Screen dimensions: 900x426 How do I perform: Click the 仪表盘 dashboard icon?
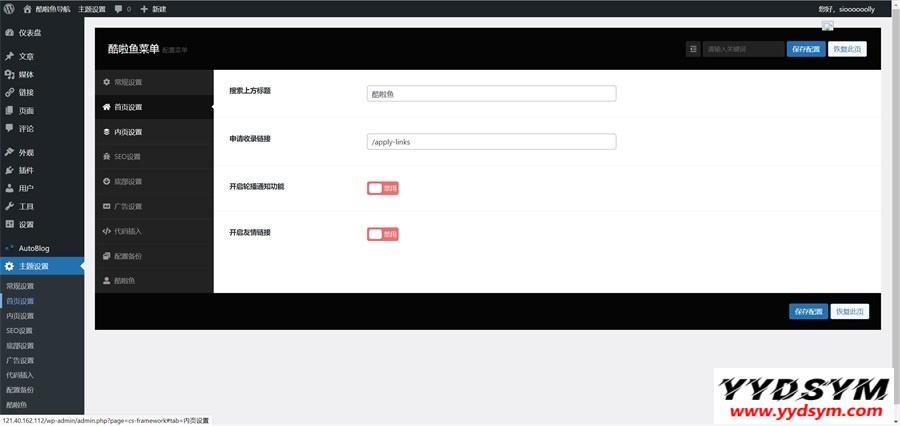pos(9,32)
